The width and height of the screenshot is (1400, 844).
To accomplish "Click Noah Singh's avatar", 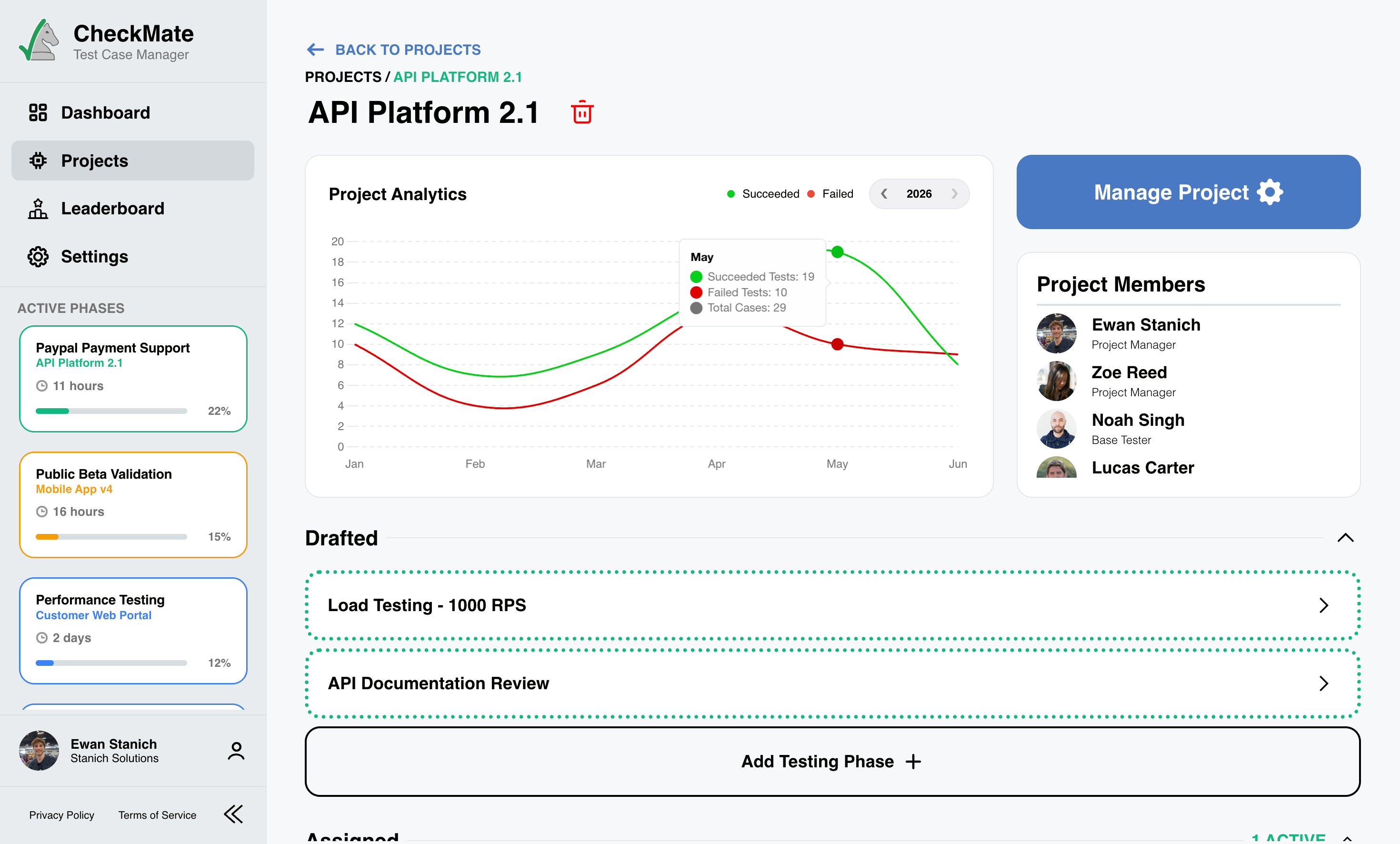I will coord(1056,429).
